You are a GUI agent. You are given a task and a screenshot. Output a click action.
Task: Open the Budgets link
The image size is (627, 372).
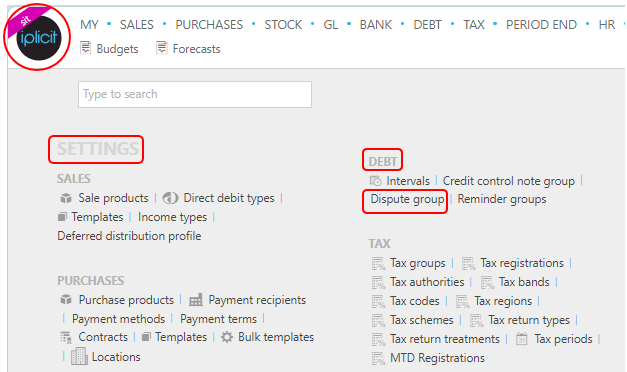[117, 49]
